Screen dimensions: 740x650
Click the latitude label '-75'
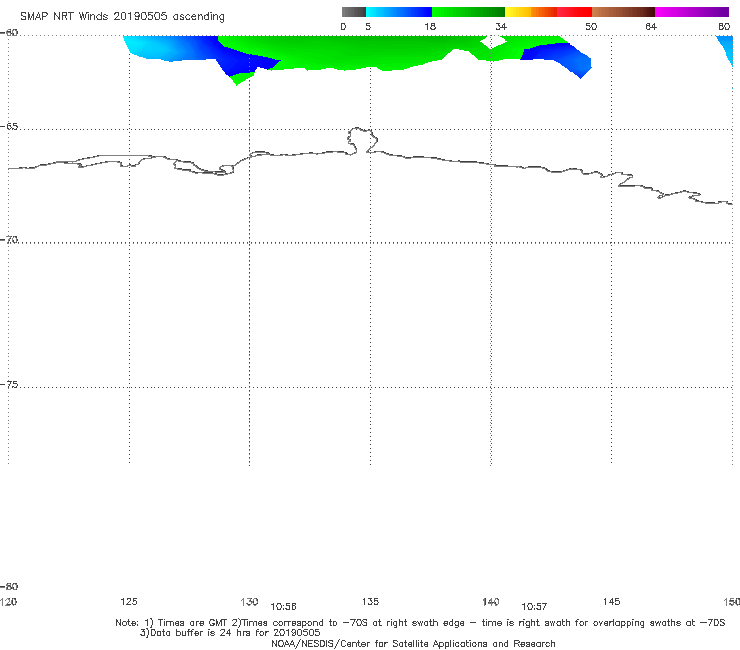9,384
